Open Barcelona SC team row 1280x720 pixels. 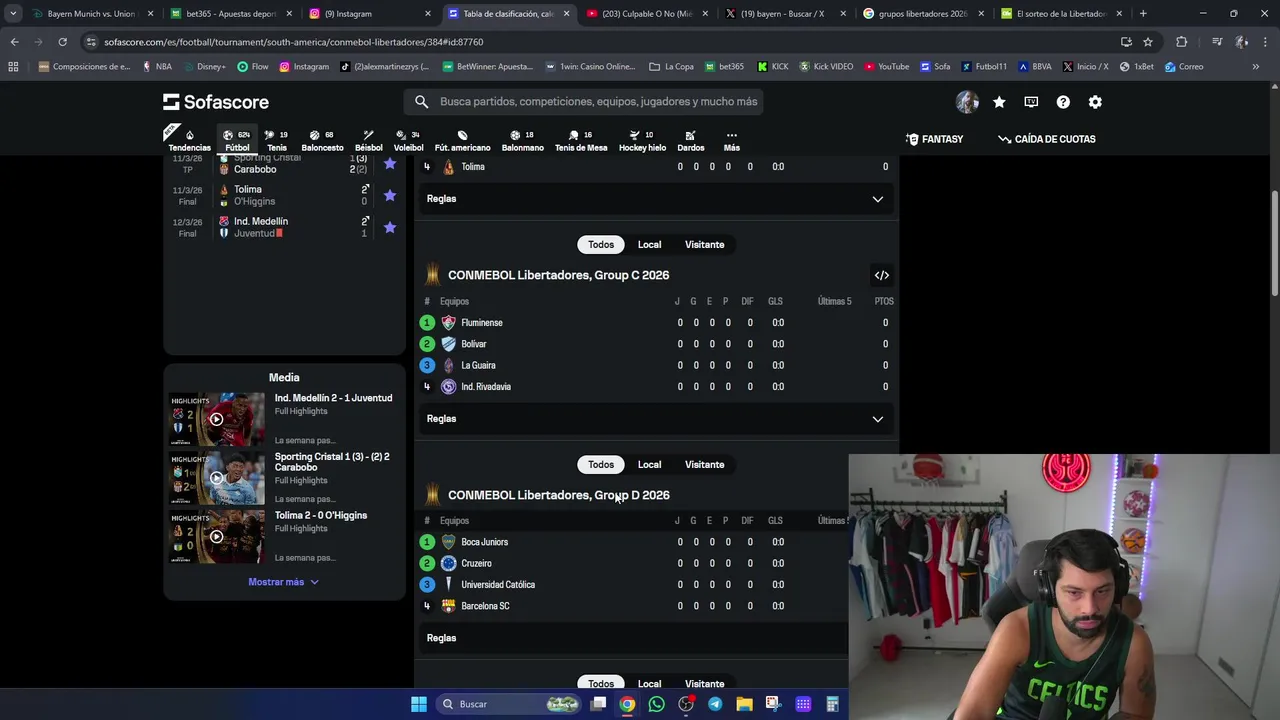click(x=632, y=606)
